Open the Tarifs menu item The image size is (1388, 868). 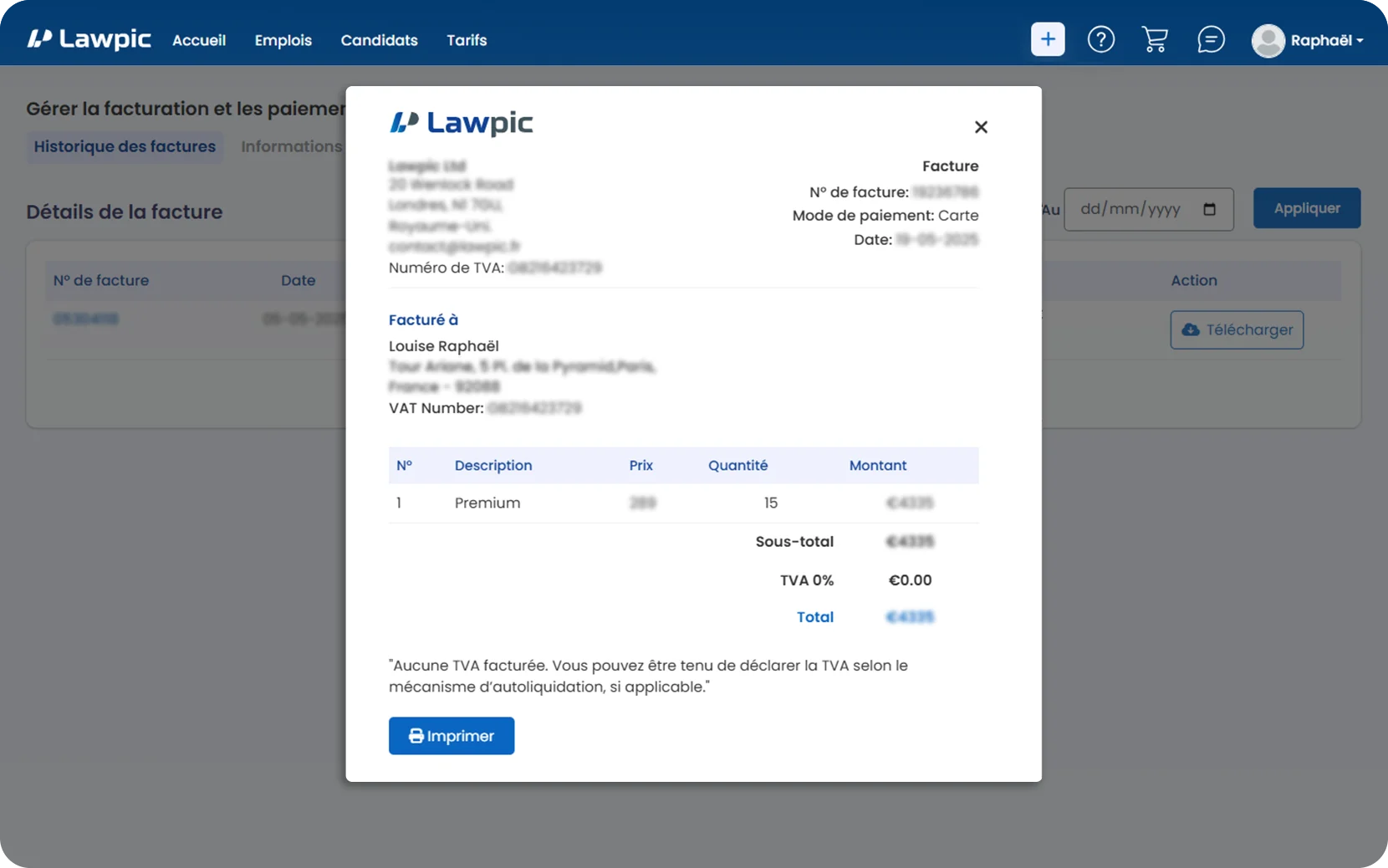467,40
